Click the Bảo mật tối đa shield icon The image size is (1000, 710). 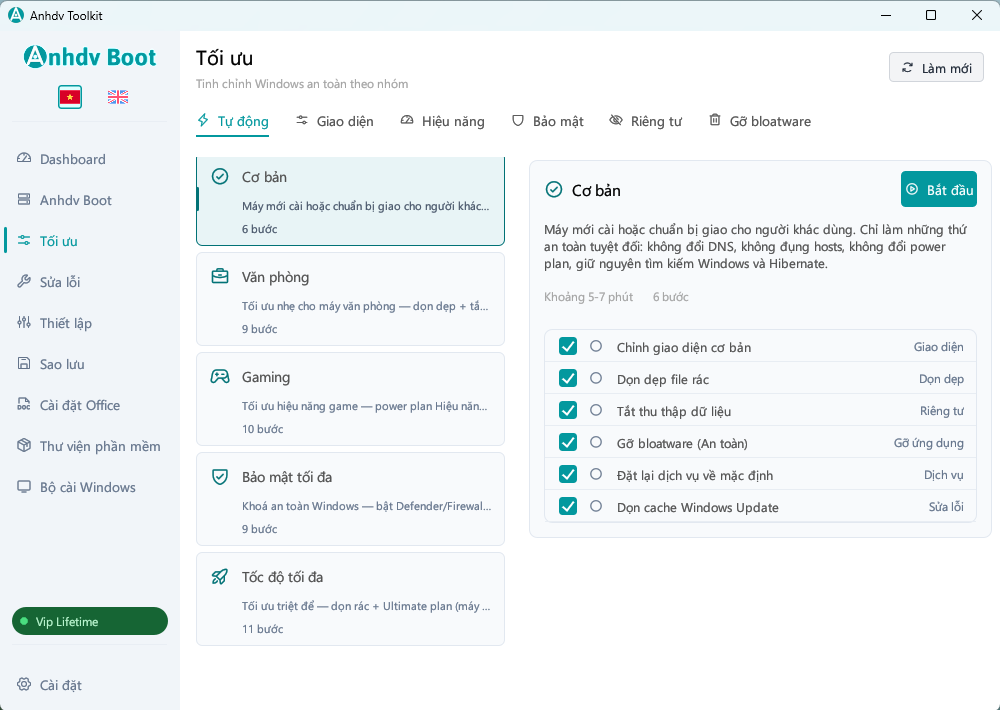[x=220, y=477]
